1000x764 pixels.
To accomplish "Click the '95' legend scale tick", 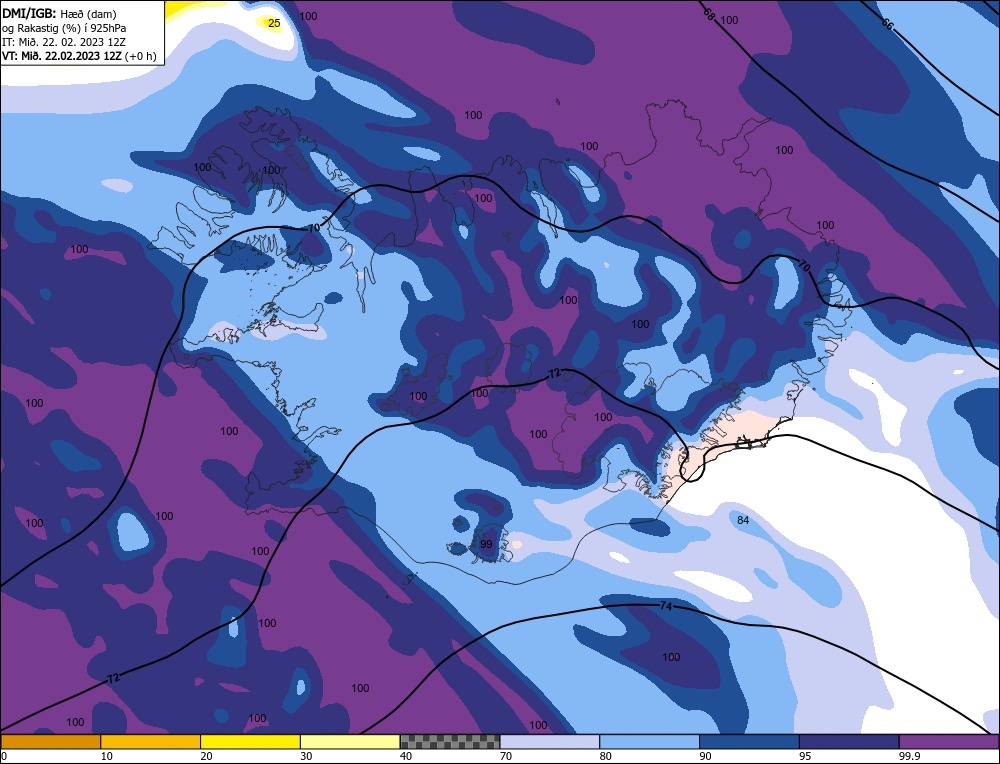I will tap(805, 756).
